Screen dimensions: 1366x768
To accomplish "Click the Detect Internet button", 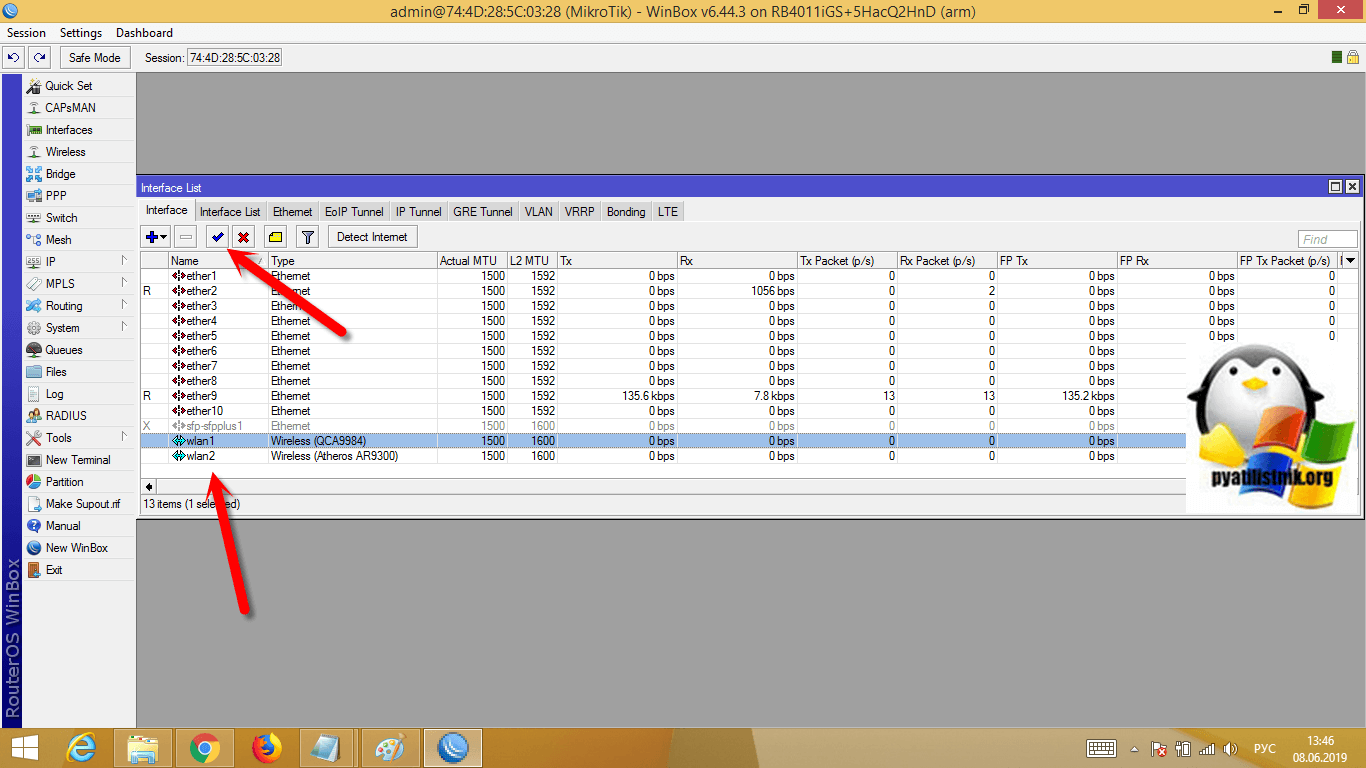I will pos(372,237).
